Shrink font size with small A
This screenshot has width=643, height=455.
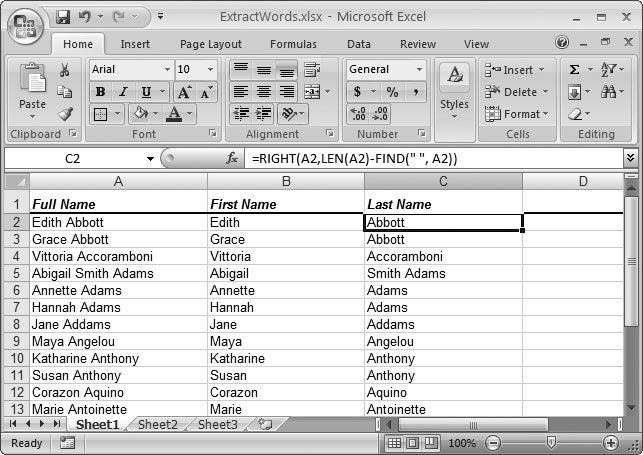206,92
